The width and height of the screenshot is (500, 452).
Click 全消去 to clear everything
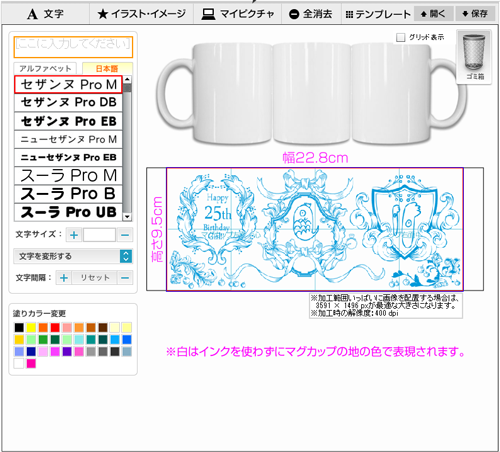pos(311,14)
